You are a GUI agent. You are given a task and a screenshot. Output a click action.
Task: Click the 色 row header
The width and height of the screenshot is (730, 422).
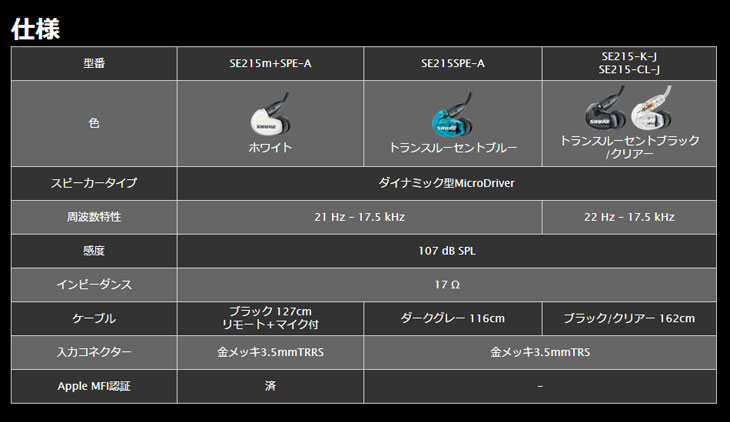click(94, 123)
